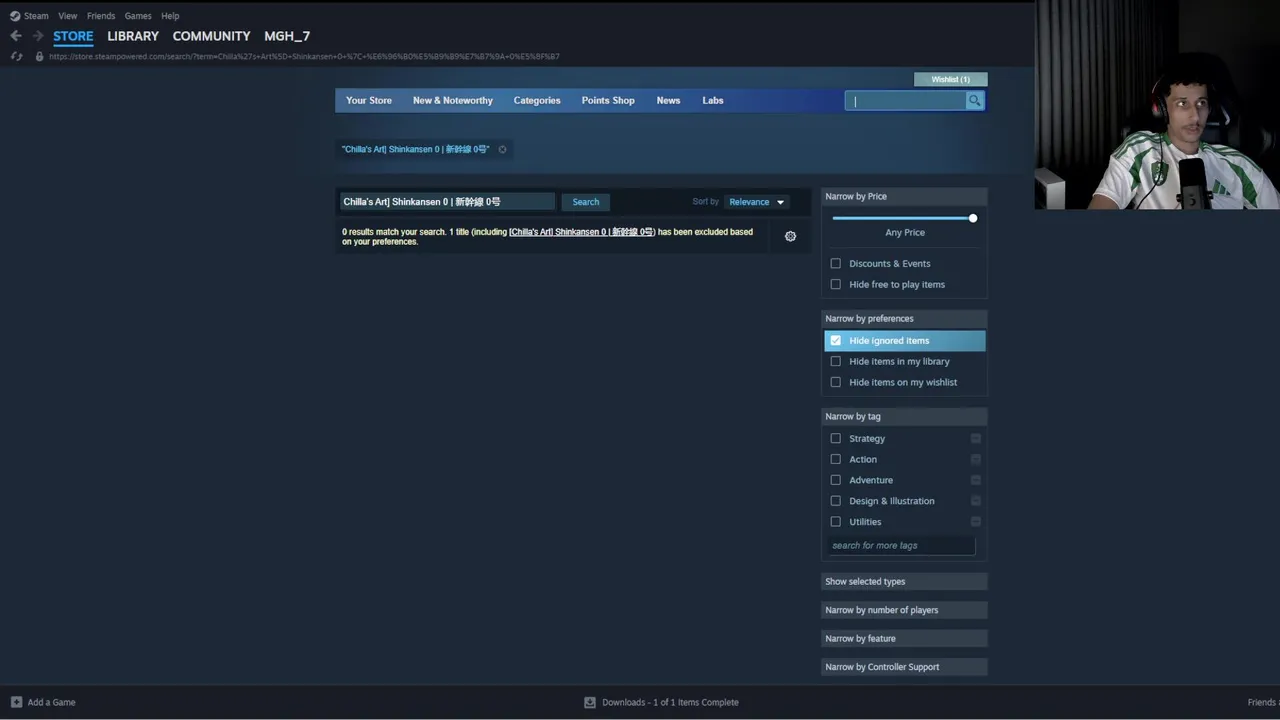Open the MGH_7 profile tab

point(287,36)
